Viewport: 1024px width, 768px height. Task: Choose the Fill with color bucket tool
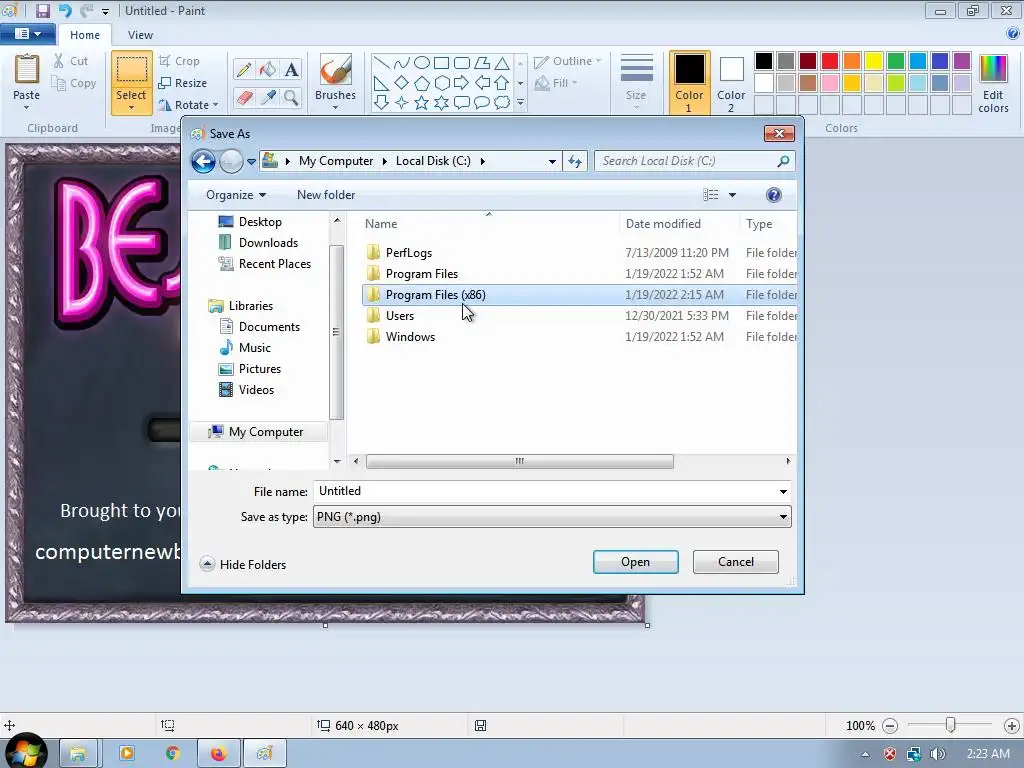click(268, 70)
